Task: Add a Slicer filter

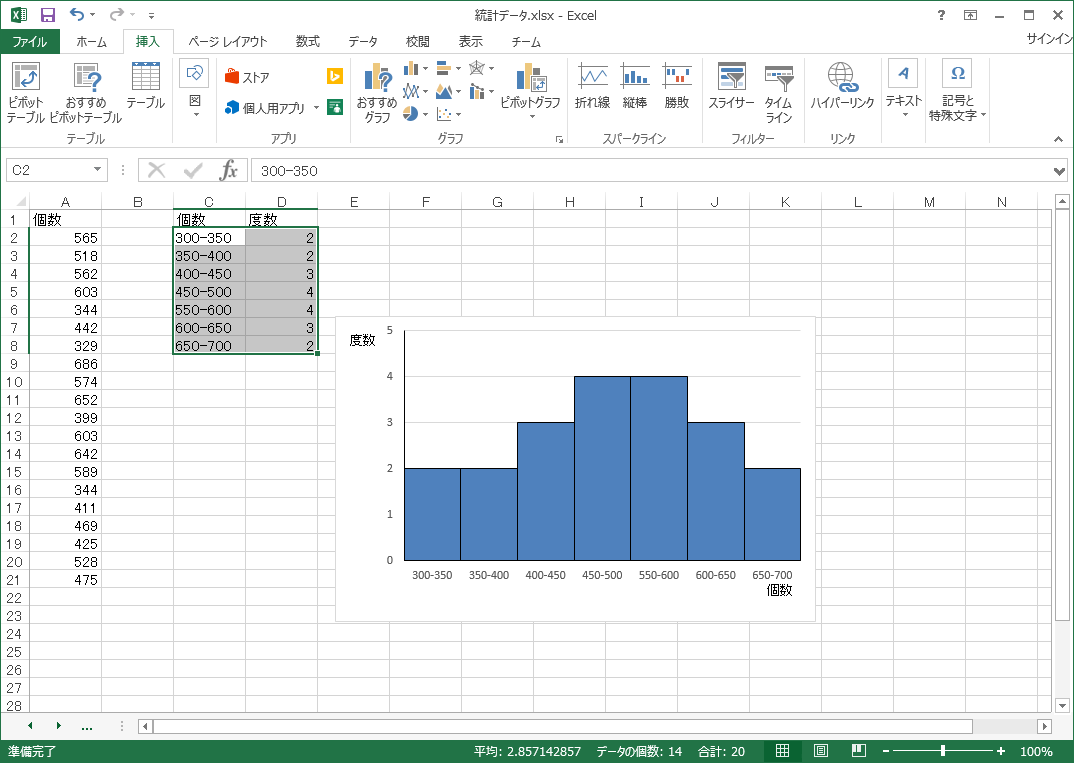Action: tap(731, 86)
